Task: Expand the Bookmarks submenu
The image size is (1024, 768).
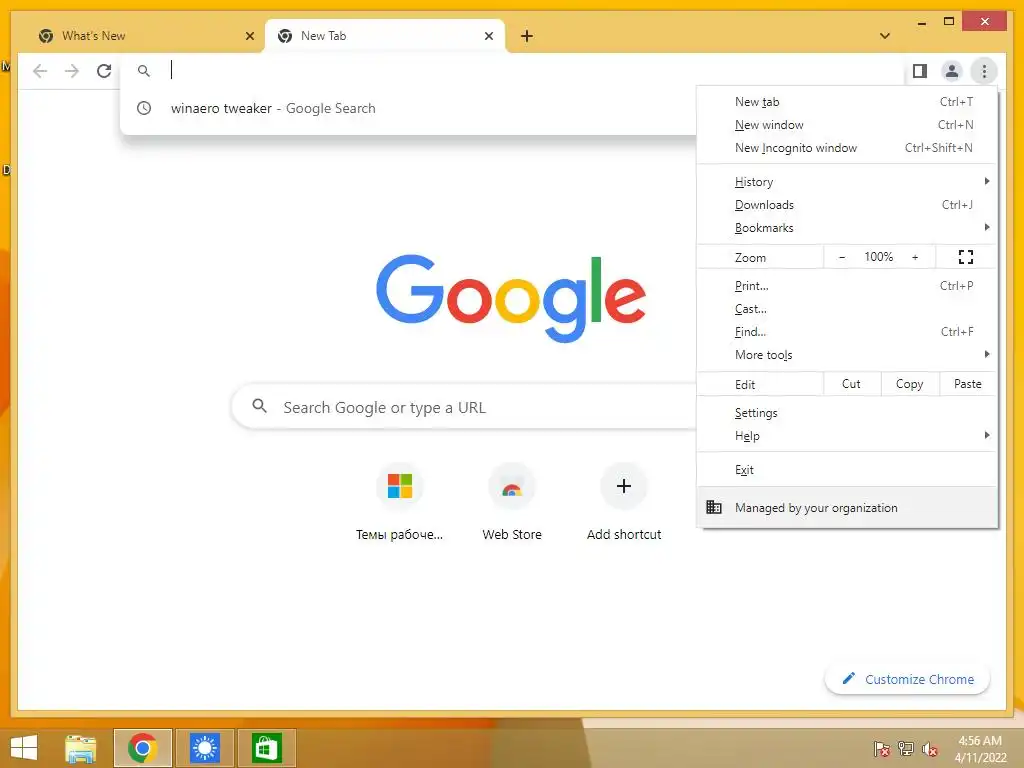Action: [847, 227]
